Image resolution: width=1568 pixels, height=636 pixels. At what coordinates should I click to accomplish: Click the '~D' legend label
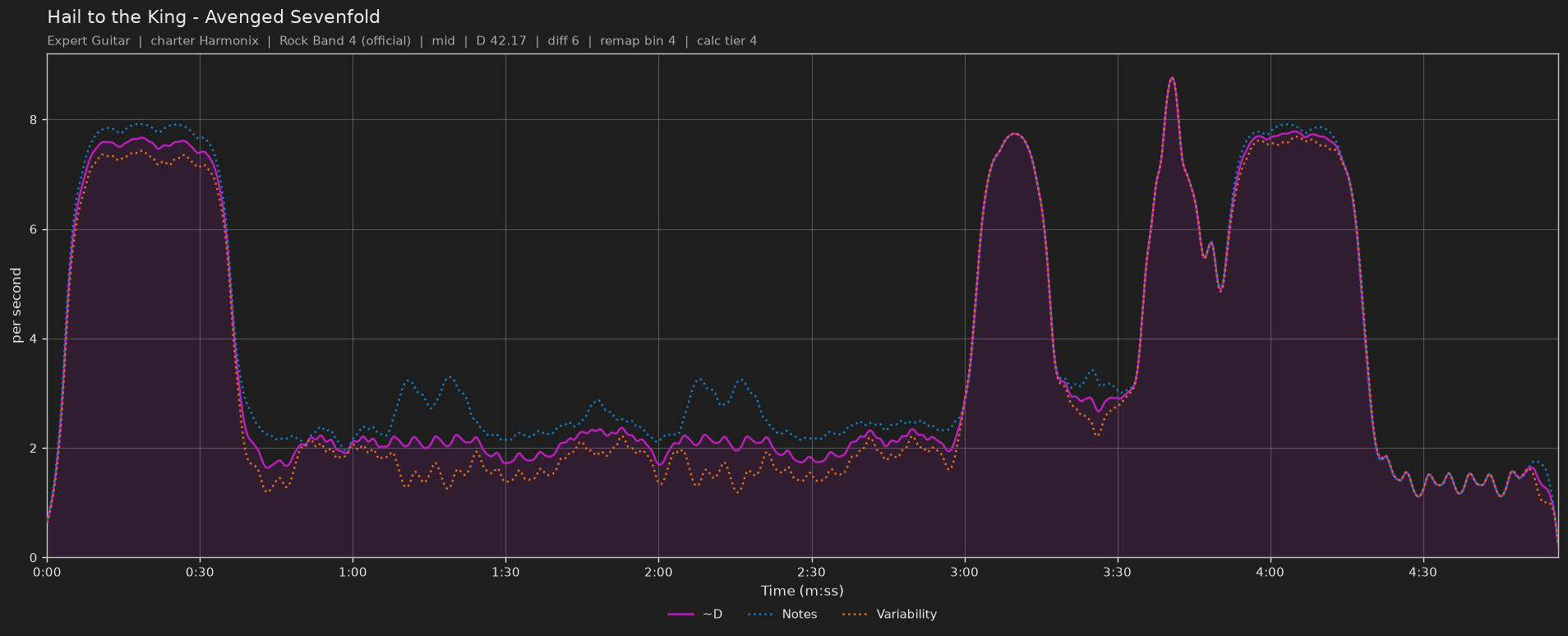pos(713,615)
